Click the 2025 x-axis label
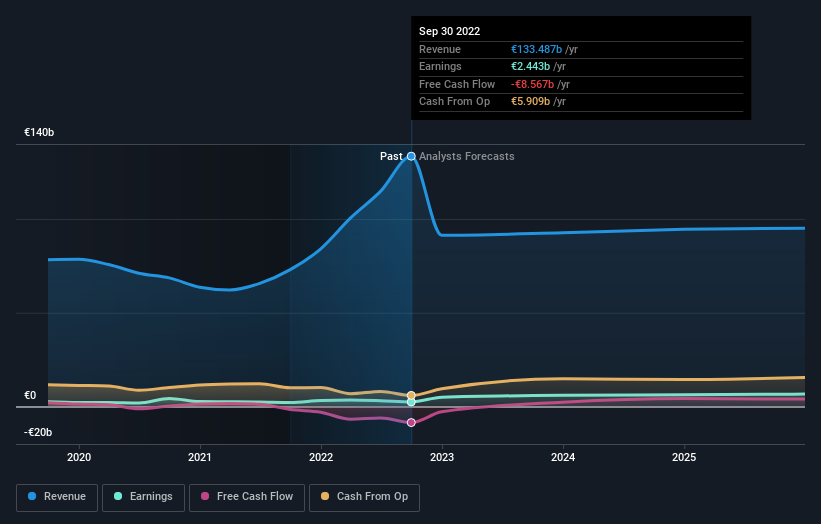Screen dimensions: 821x524 pos(684,457)
